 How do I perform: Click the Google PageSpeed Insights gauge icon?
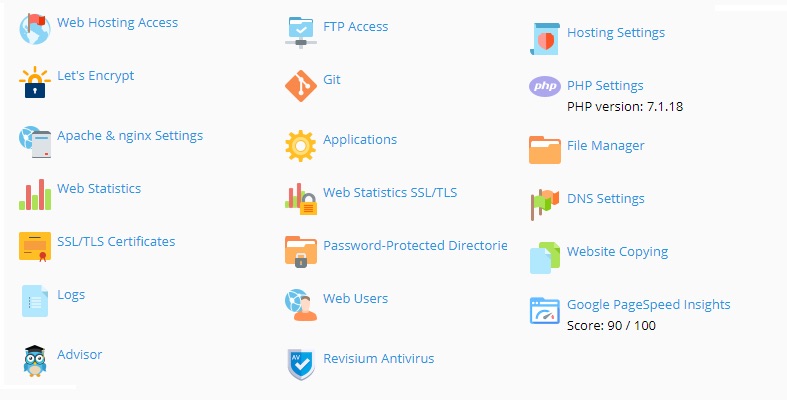click(544, 310)
